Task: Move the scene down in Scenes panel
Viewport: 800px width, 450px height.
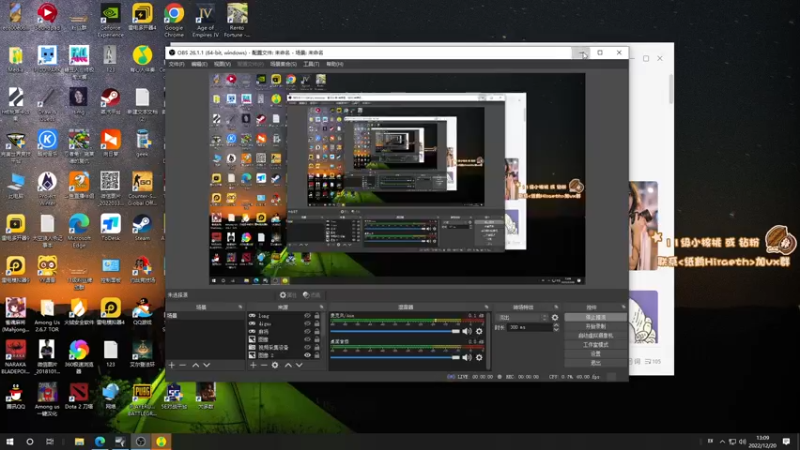Action: [x=207, y=365]
